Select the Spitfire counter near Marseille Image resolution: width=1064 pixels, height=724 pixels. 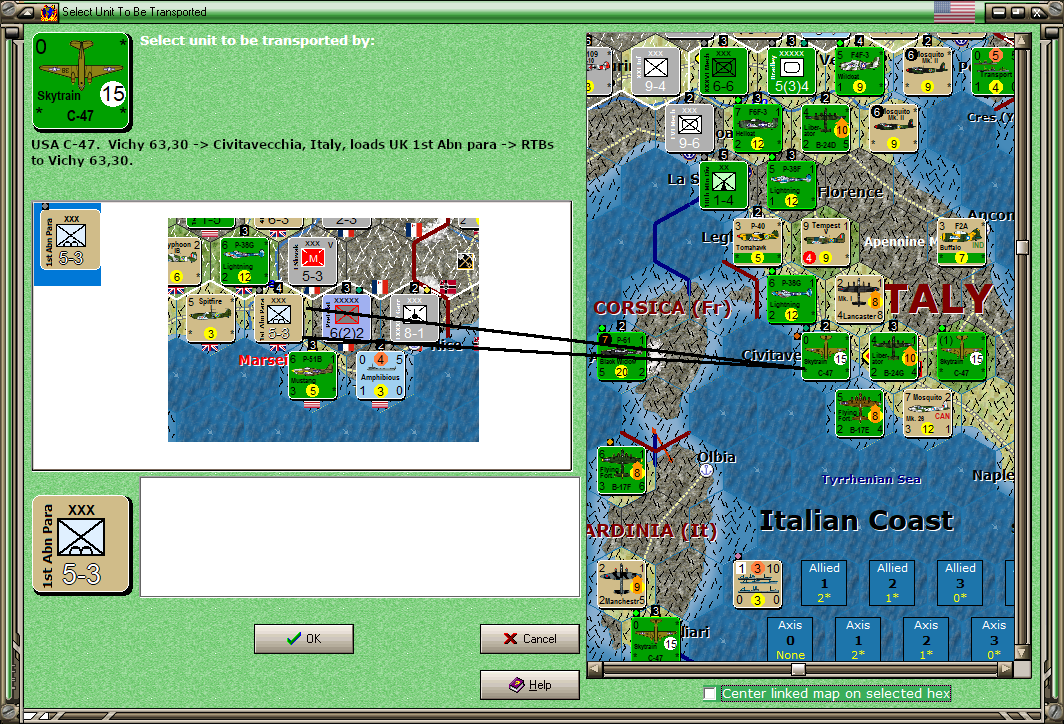210,318
